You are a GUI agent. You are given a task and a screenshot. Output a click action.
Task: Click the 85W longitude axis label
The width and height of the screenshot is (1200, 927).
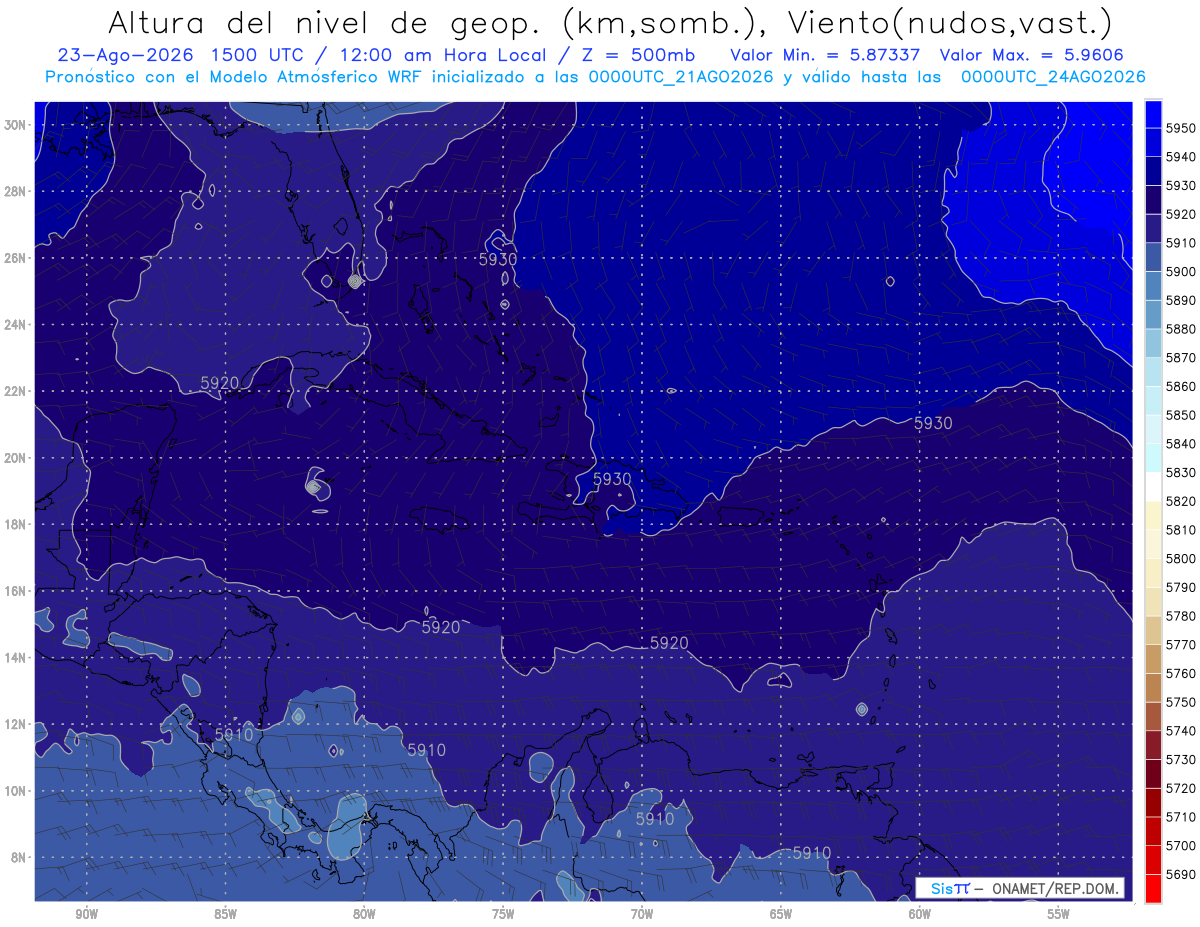(225, 915)
